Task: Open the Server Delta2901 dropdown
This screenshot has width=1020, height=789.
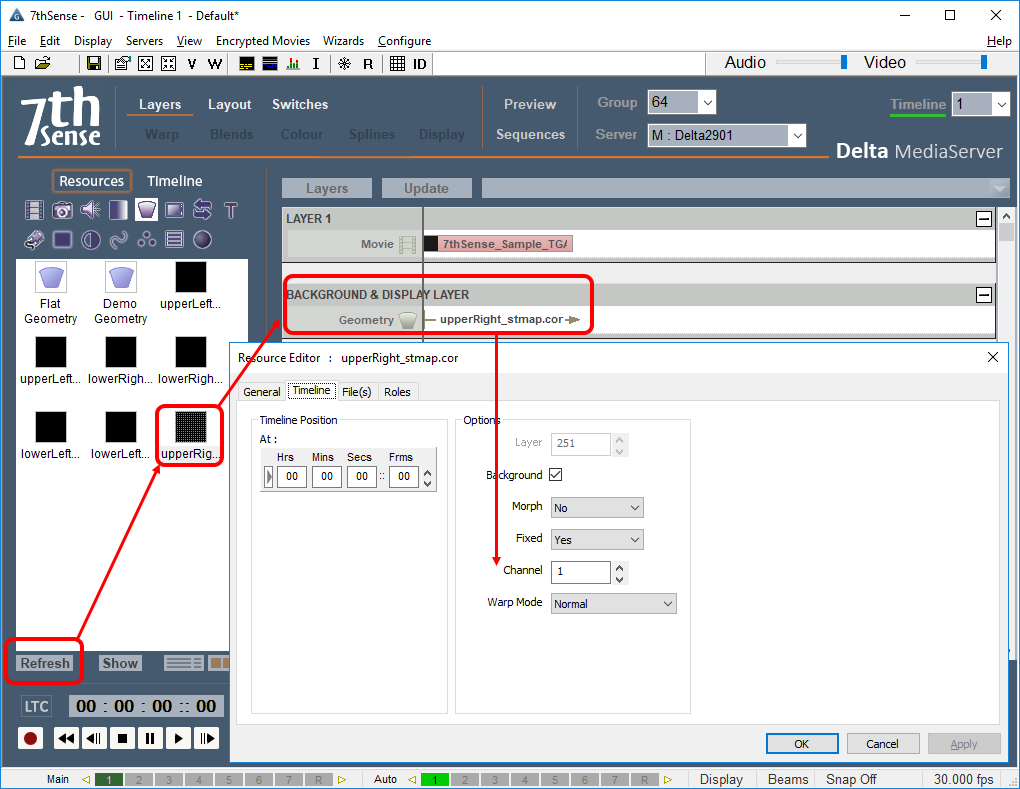Action: coord(797,135)
